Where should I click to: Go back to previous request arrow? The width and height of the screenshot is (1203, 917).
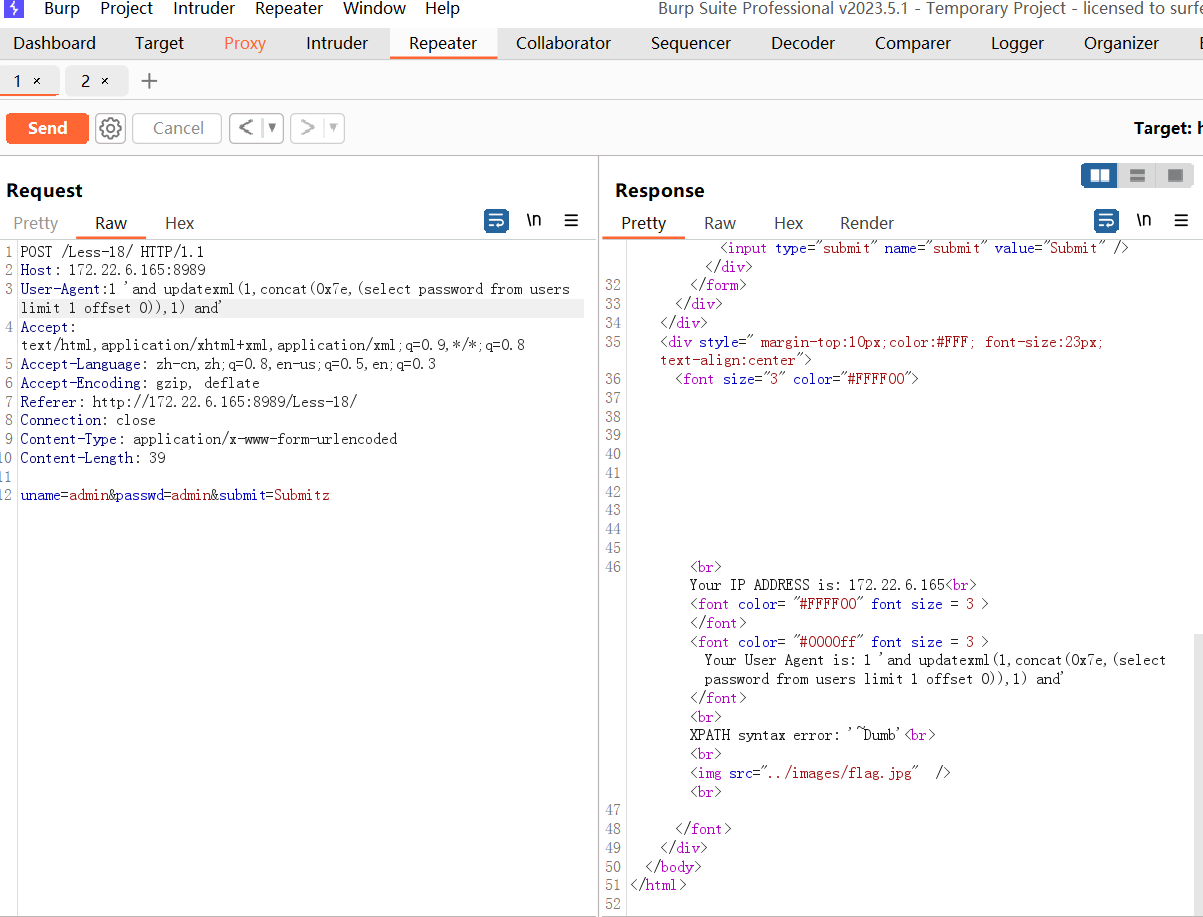[x=246, y=128]
